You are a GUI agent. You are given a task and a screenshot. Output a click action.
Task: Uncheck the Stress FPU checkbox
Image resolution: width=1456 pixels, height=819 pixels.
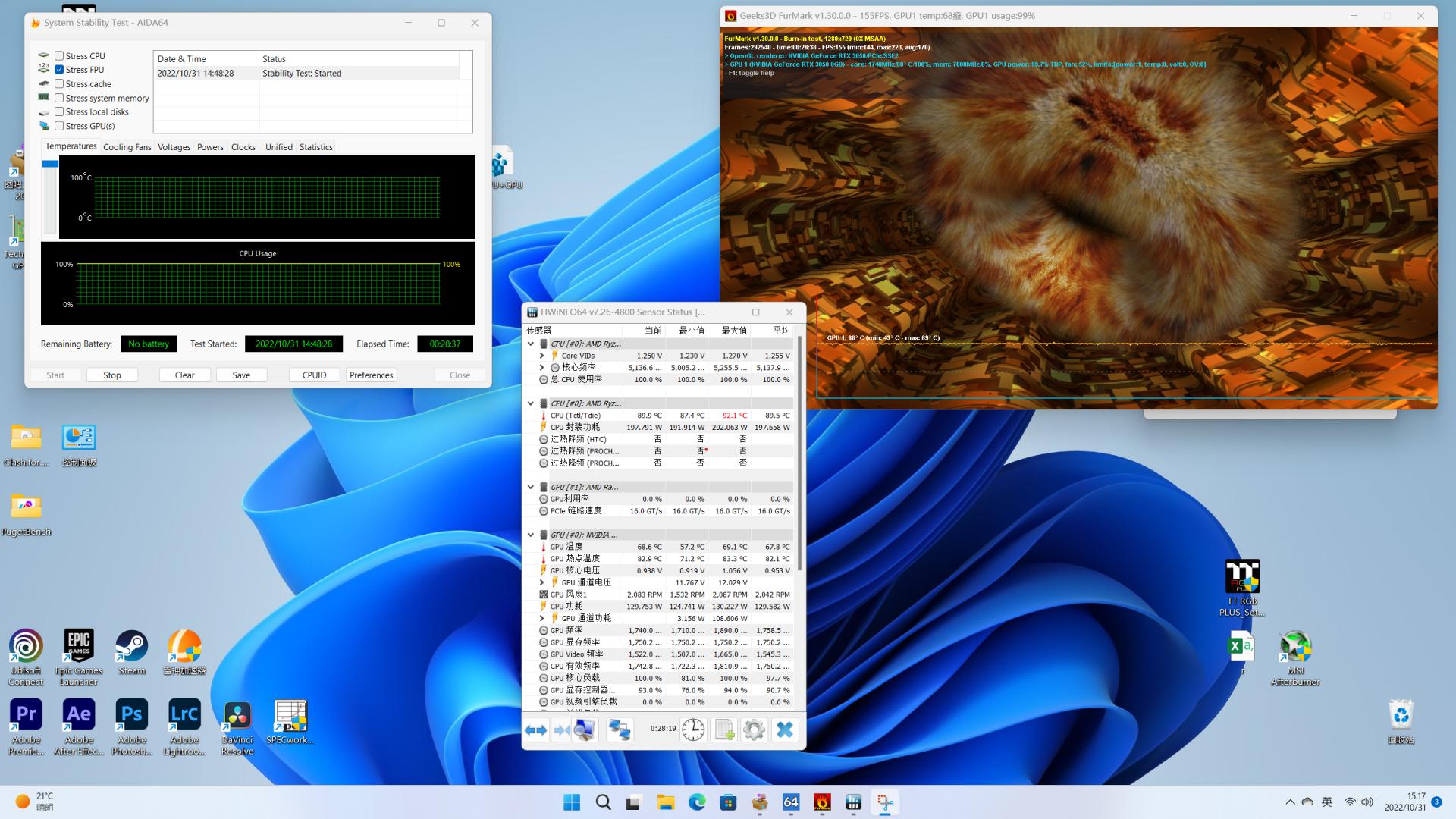coord(59,70)
